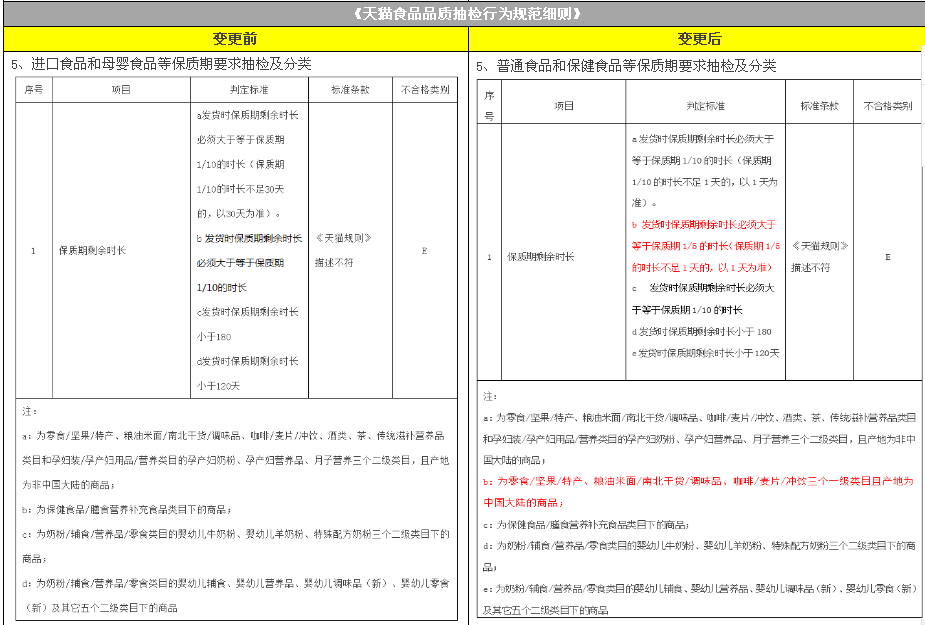Select the 变更前 column header

tap(234, 39)
